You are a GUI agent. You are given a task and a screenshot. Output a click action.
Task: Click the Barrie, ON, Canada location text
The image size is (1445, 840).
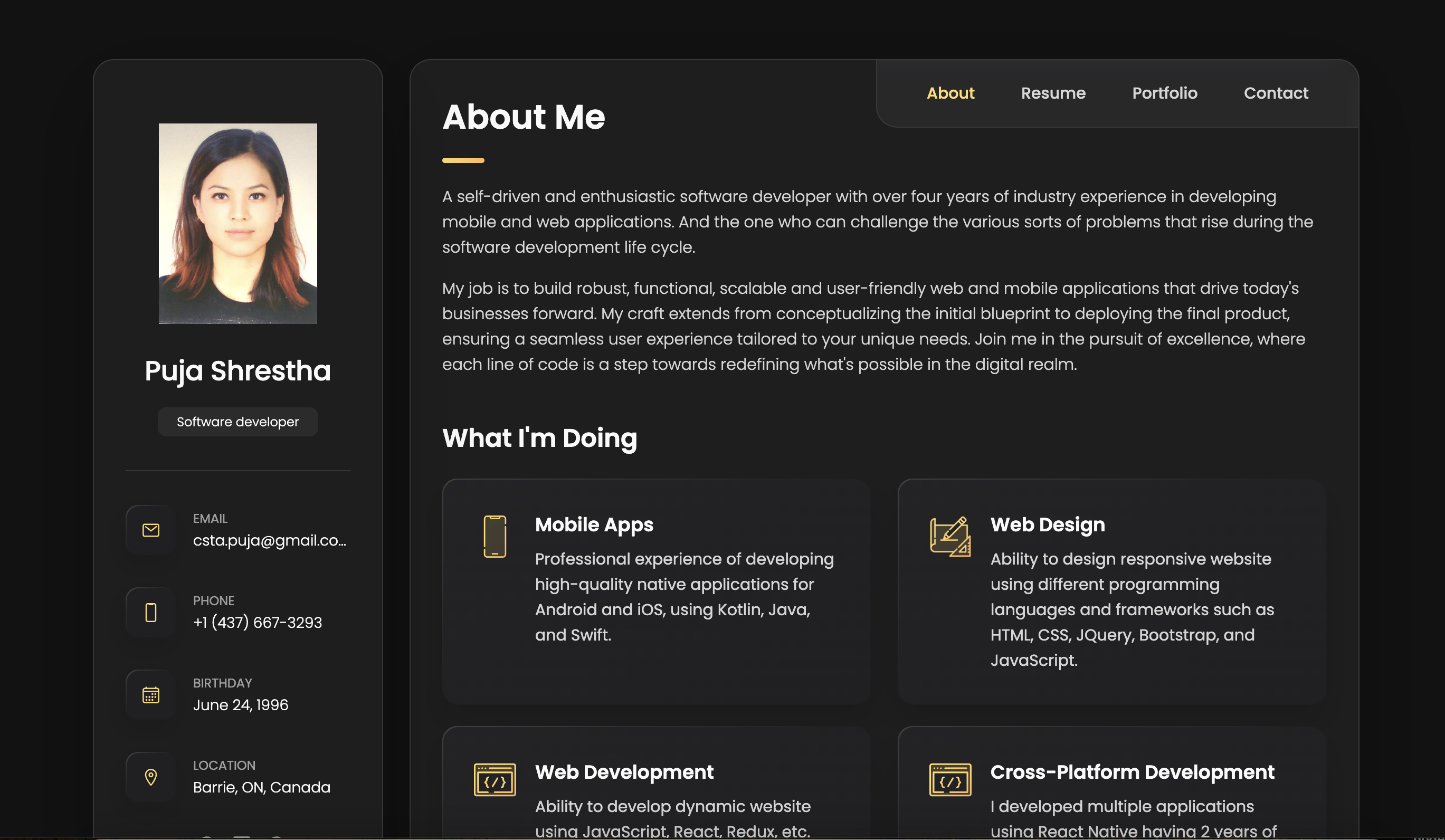coord(261,787)
